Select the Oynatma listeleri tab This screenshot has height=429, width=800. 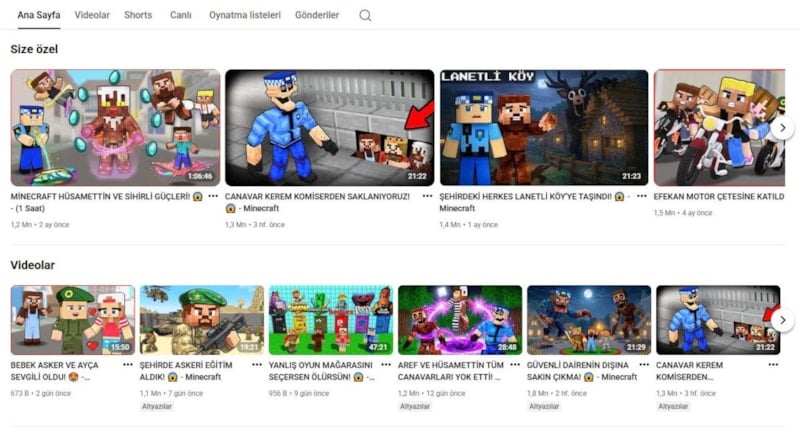[245, 16]
